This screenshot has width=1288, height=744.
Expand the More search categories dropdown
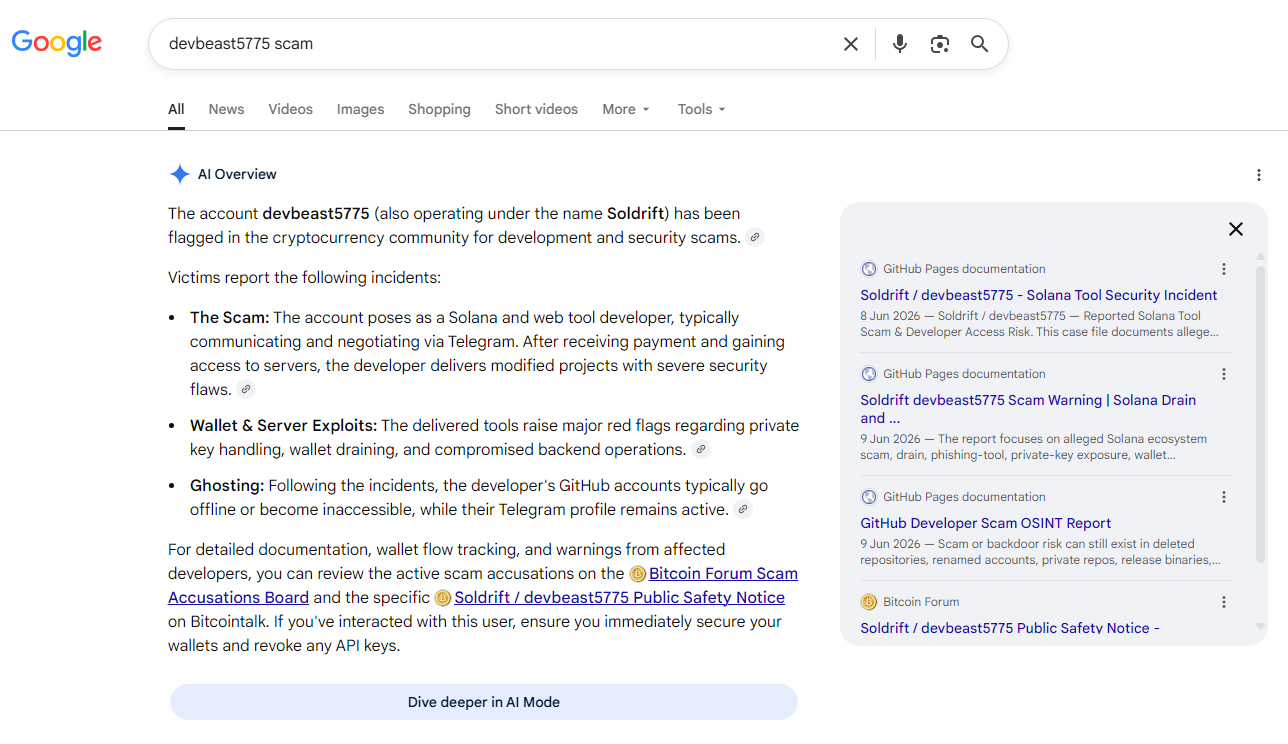626,109
